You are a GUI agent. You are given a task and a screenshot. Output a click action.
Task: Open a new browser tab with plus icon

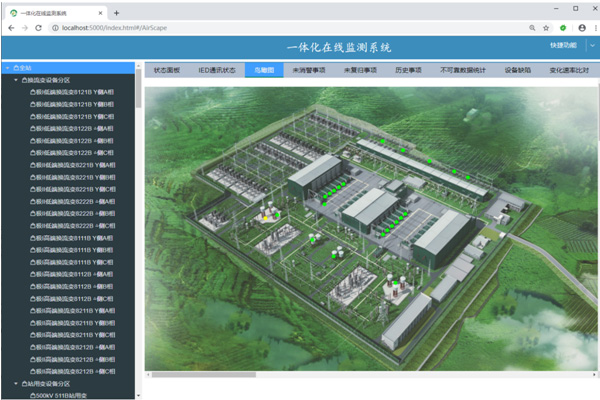[x=117, y=12]
